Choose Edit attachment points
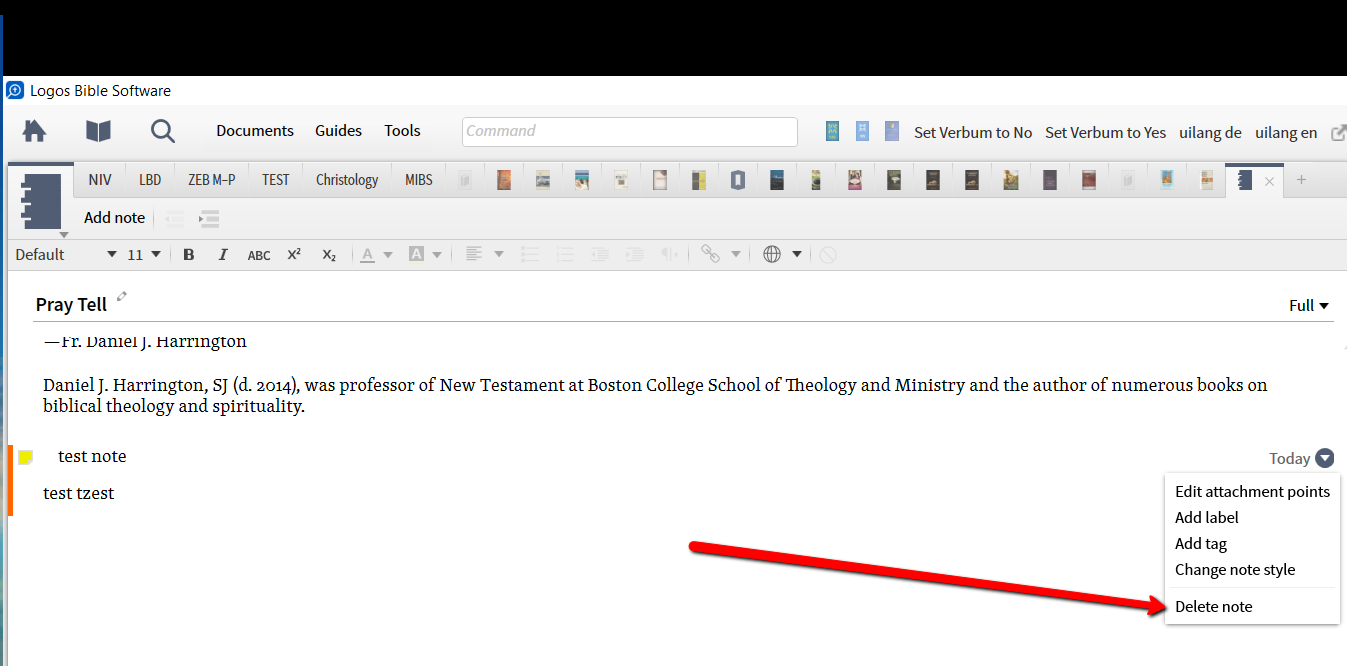Viewport: 1347px width, 666px height. (1253, 492)
